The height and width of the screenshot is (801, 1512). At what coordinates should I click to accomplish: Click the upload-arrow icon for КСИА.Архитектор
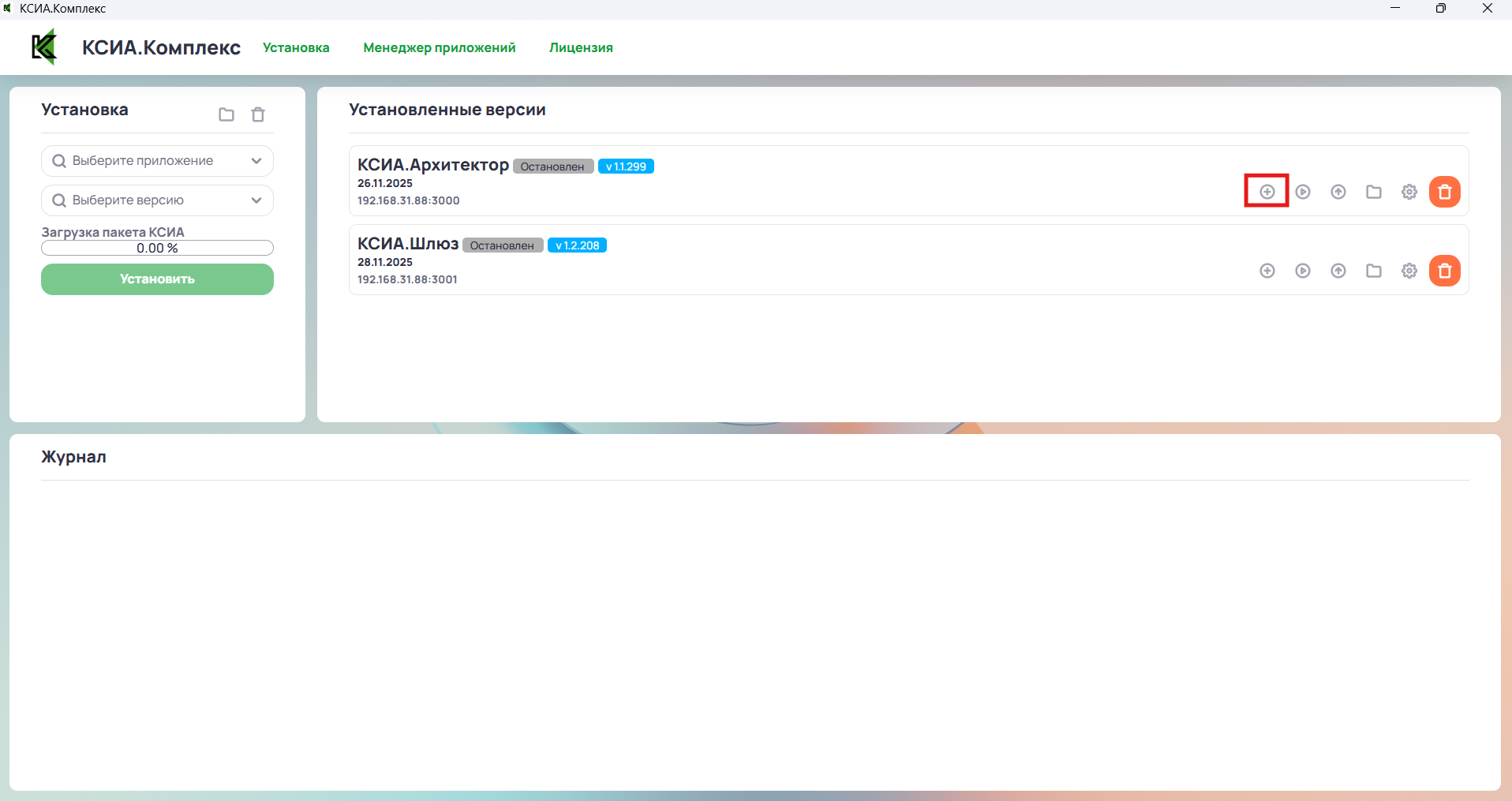[x=1338, y=192]
